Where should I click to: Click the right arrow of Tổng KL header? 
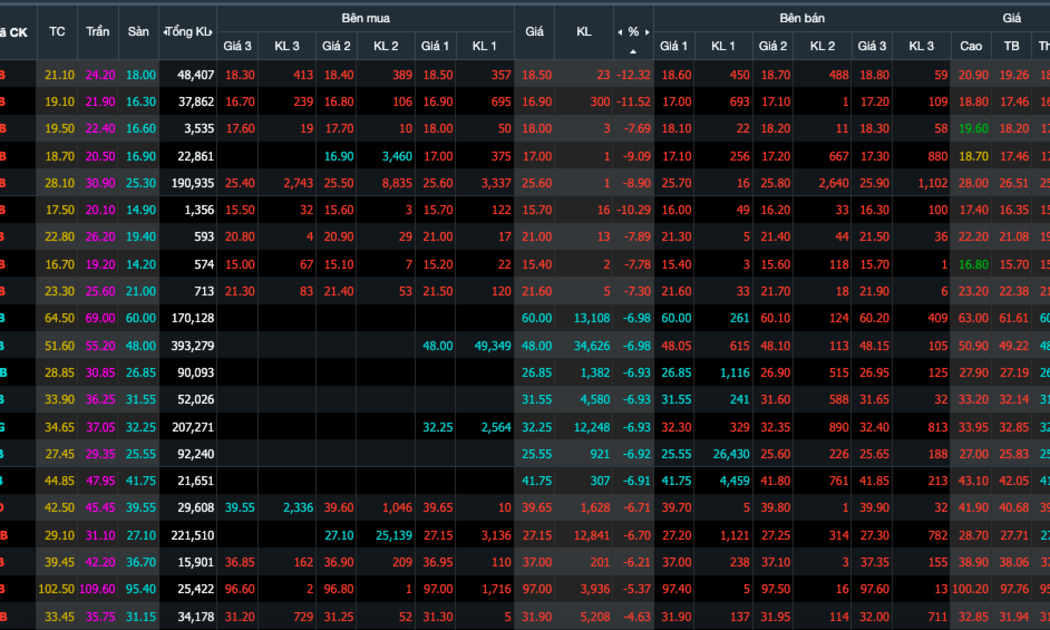point(210,32)
